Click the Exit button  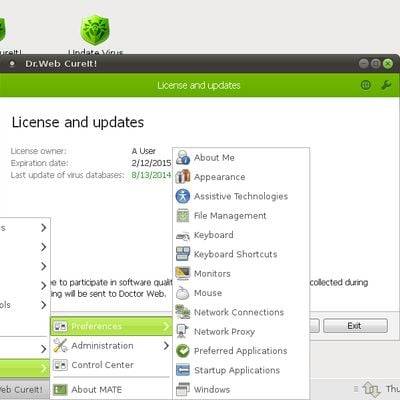pyautogui.click(x=355, y=326)
